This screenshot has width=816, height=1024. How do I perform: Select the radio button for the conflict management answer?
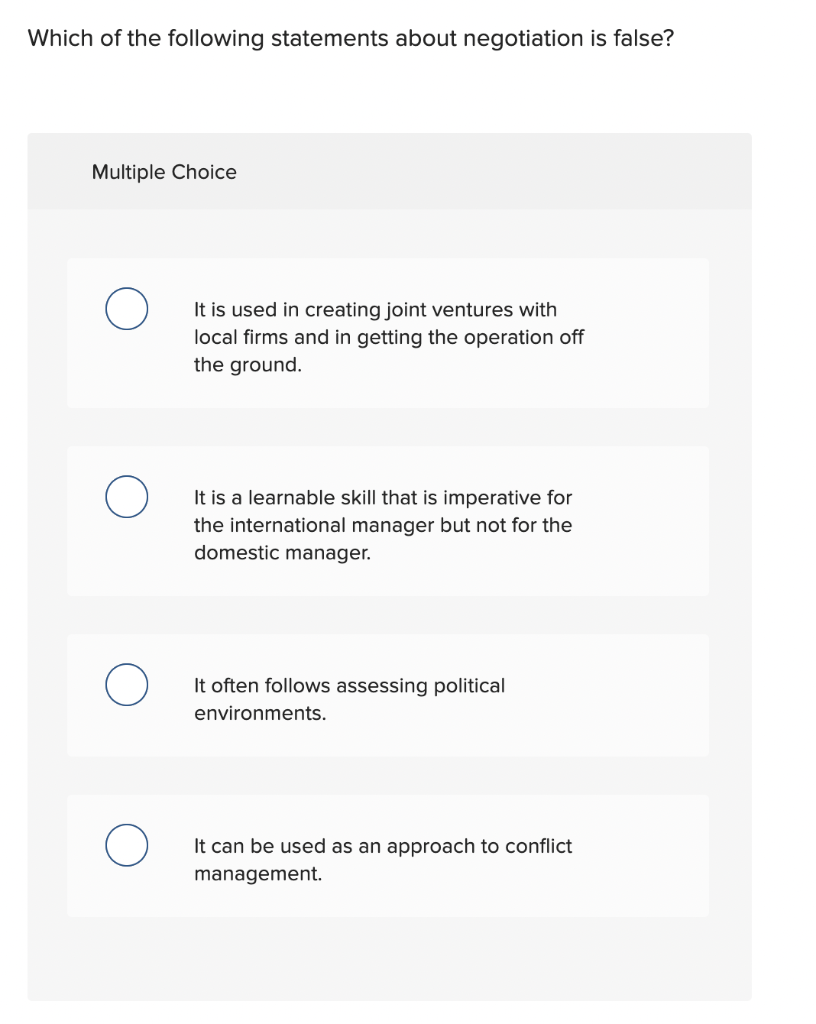(126, 845)
